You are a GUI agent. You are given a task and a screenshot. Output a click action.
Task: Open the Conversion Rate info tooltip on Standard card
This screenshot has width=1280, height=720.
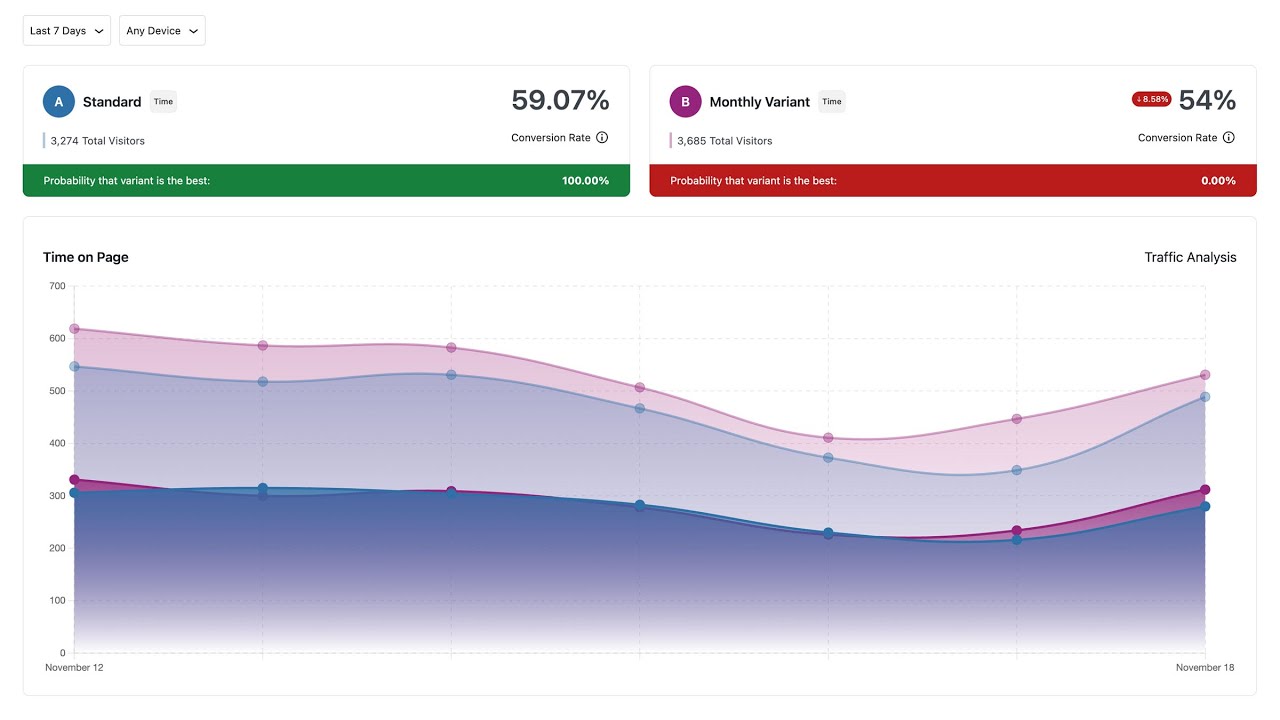pos(602,137)
